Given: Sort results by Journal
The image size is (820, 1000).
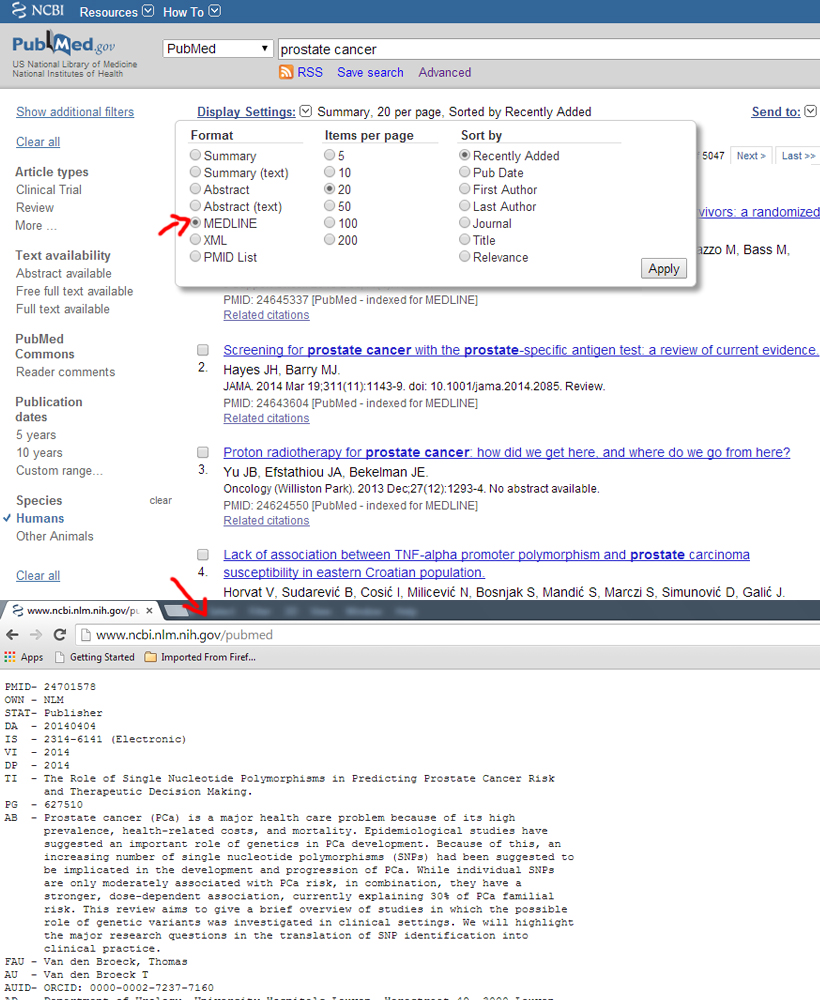Looking at the screenshot, I should (x=465, y=223).
